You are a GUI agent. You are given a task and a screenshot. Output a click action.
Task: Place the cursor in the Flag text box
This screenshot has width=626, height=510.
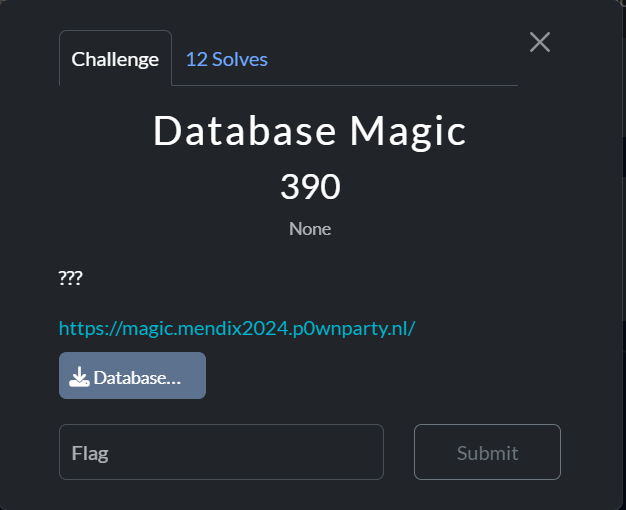(x=221, y=452)
